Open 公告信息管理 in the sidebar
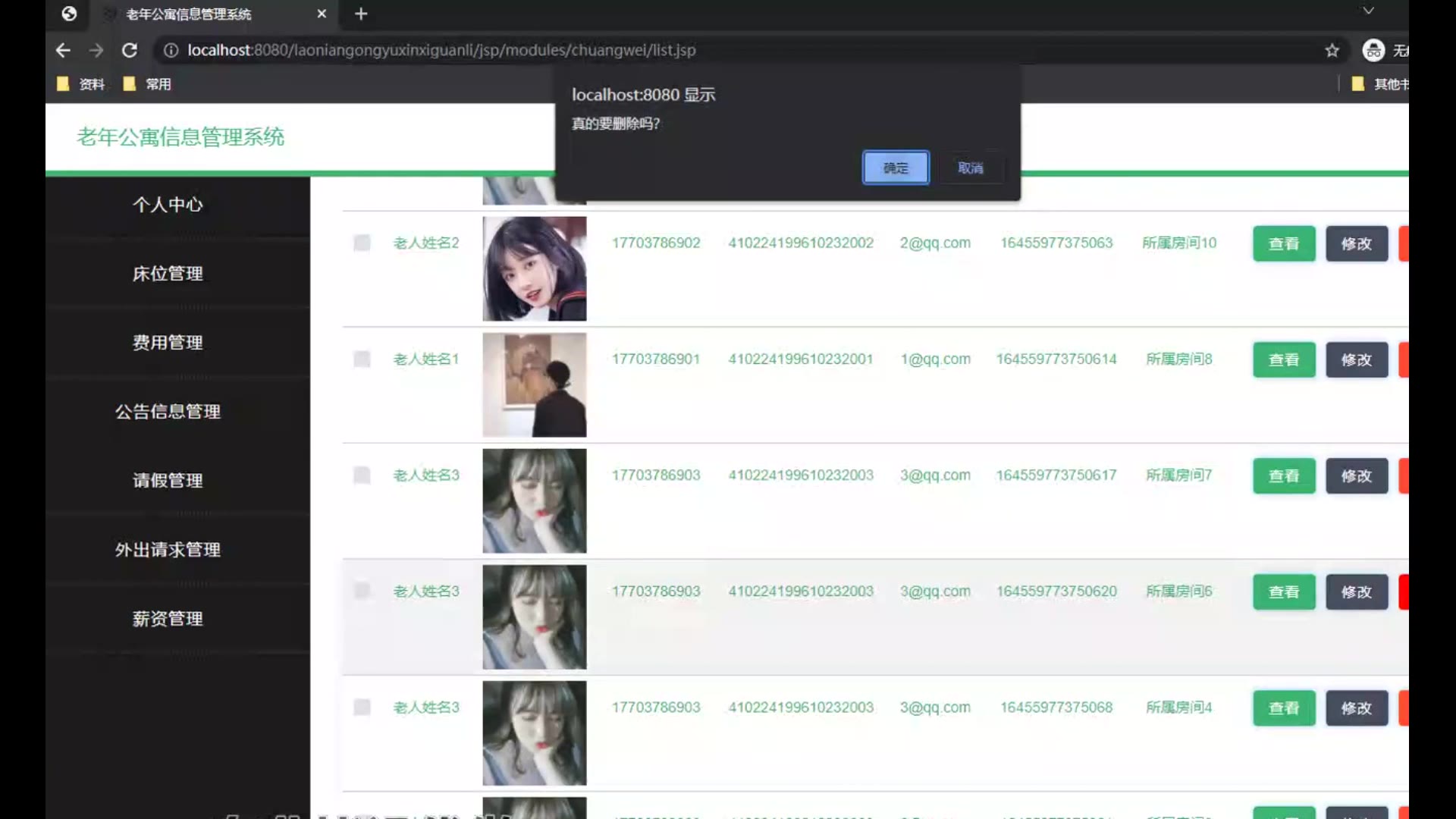 tap(168, 412)
